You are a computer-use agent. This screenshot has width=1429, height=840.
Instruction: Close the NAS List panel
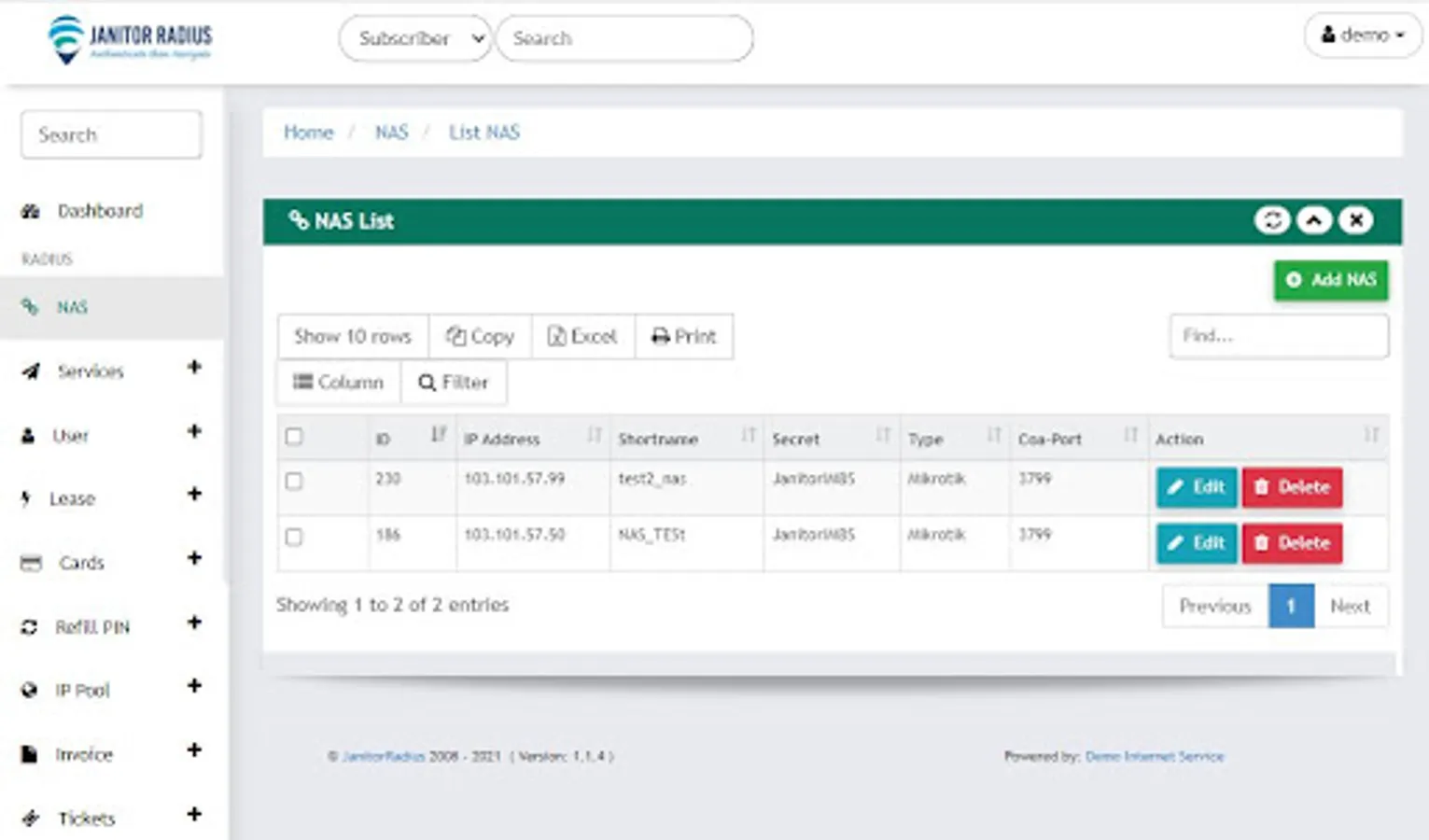click(x=1356, y=220)
